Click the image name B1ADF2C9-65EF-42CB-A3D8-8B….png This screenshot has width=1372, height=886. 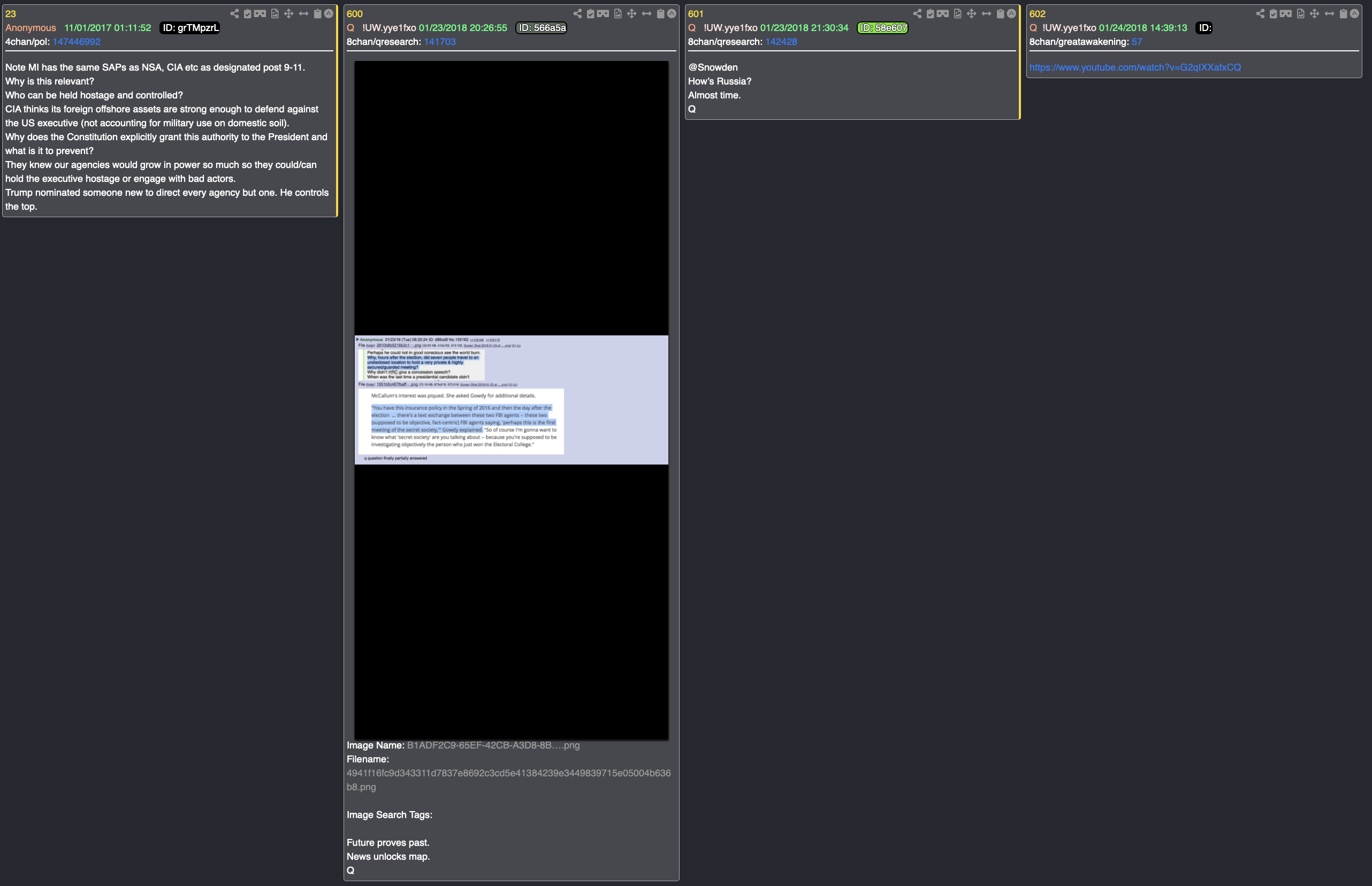point(493,745)
